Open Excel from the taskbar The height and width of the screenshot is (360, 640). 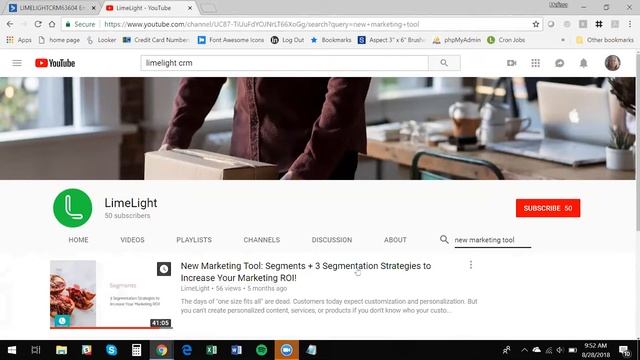click(x=211, y=350)
